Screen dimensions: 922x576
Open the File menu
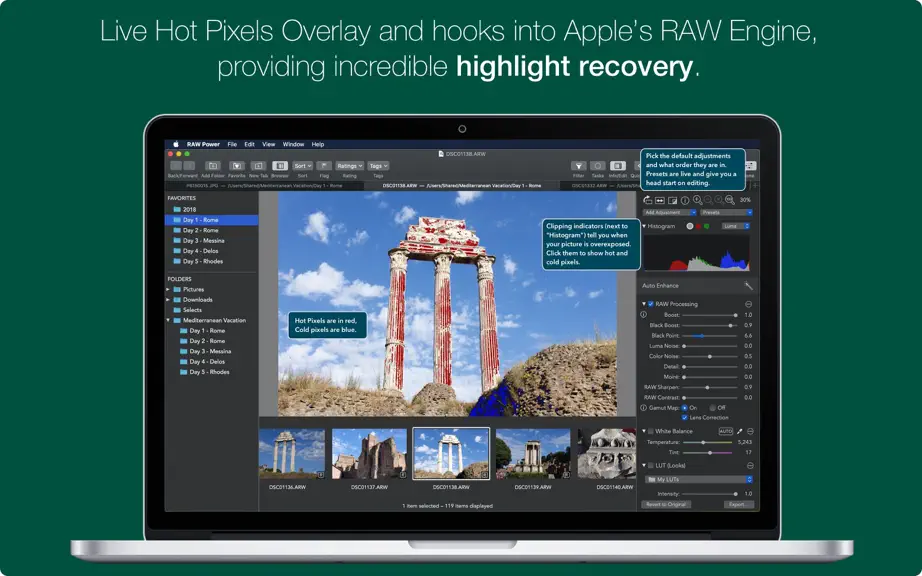[x=232, y=144]
